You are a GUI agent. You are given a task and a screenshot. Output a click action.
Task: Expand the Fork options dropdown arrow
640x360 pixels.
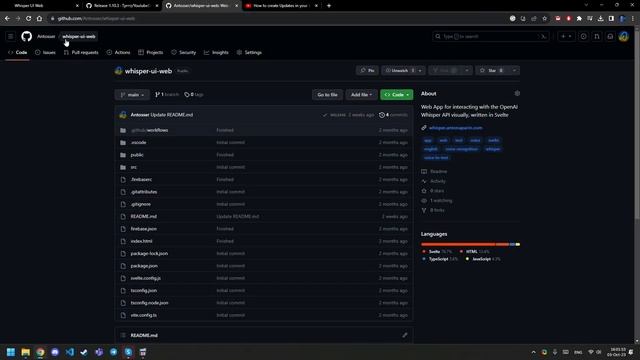click(467, 71)
